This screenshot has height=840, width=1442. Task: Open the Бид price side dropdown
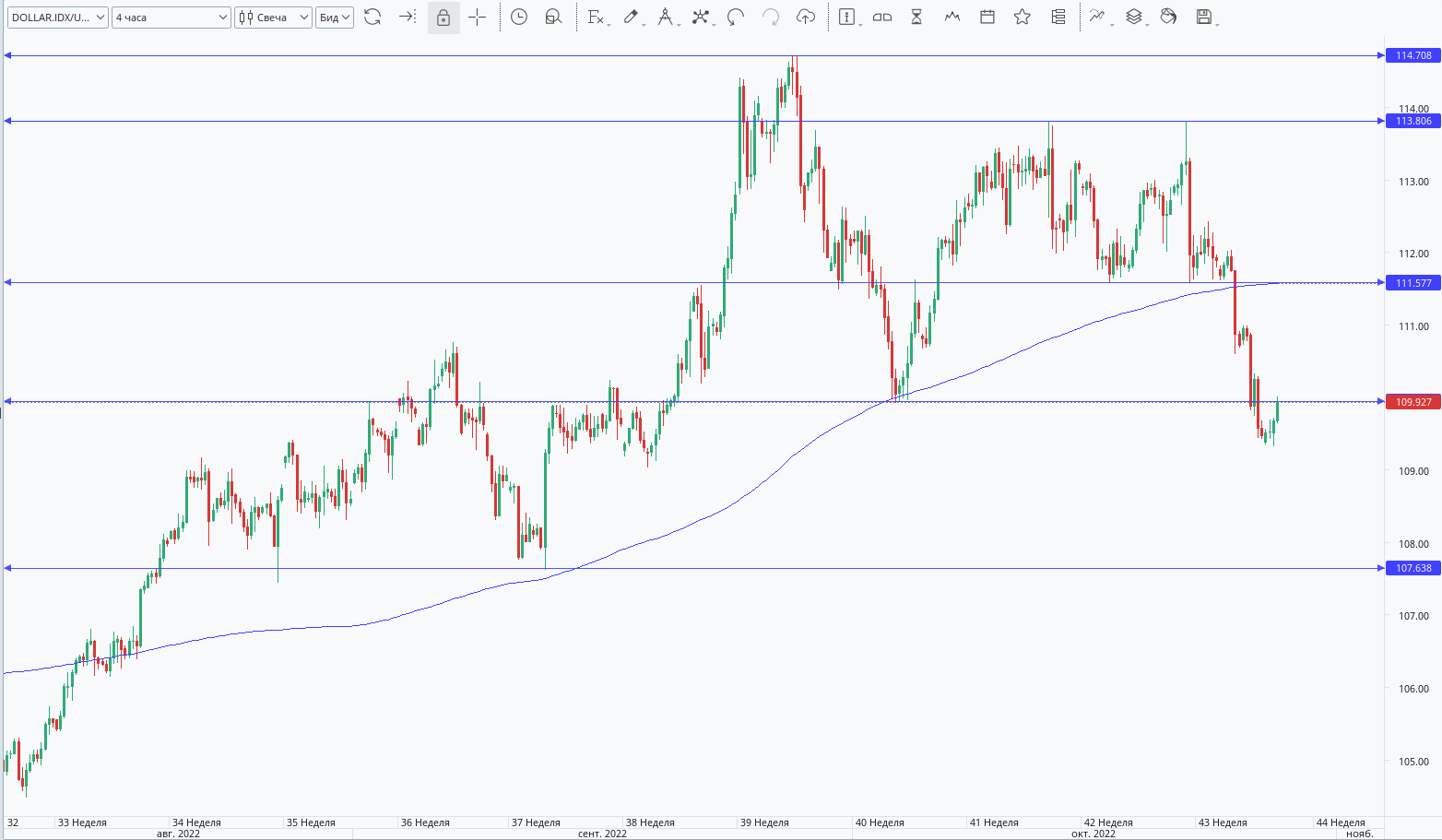click(335, 18)
